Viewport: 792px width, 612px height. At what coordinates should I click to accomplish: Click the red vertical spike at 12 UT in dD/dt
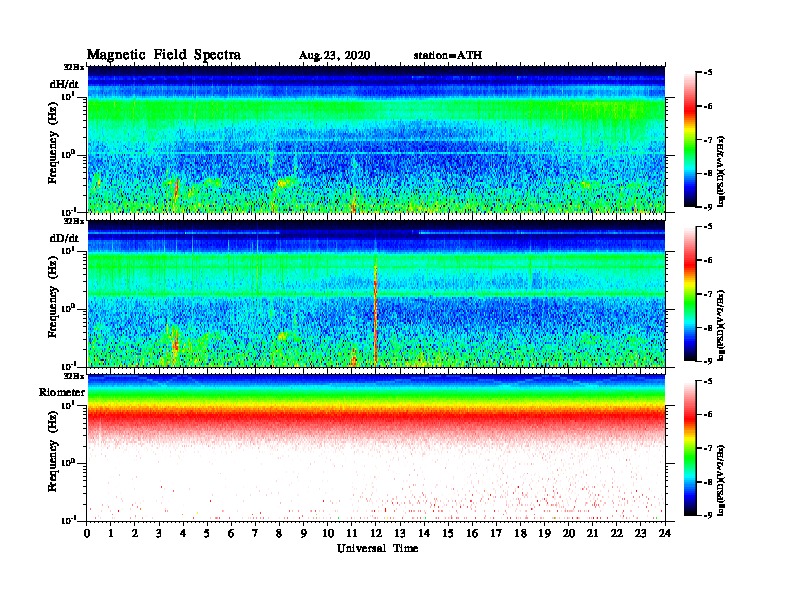click(375, 313)
